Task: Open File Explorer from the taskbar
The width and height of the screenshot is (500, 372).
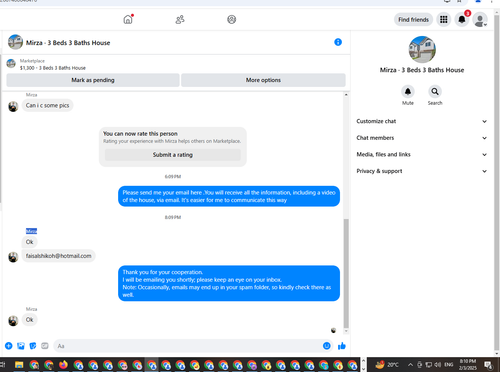Action: 19,365
